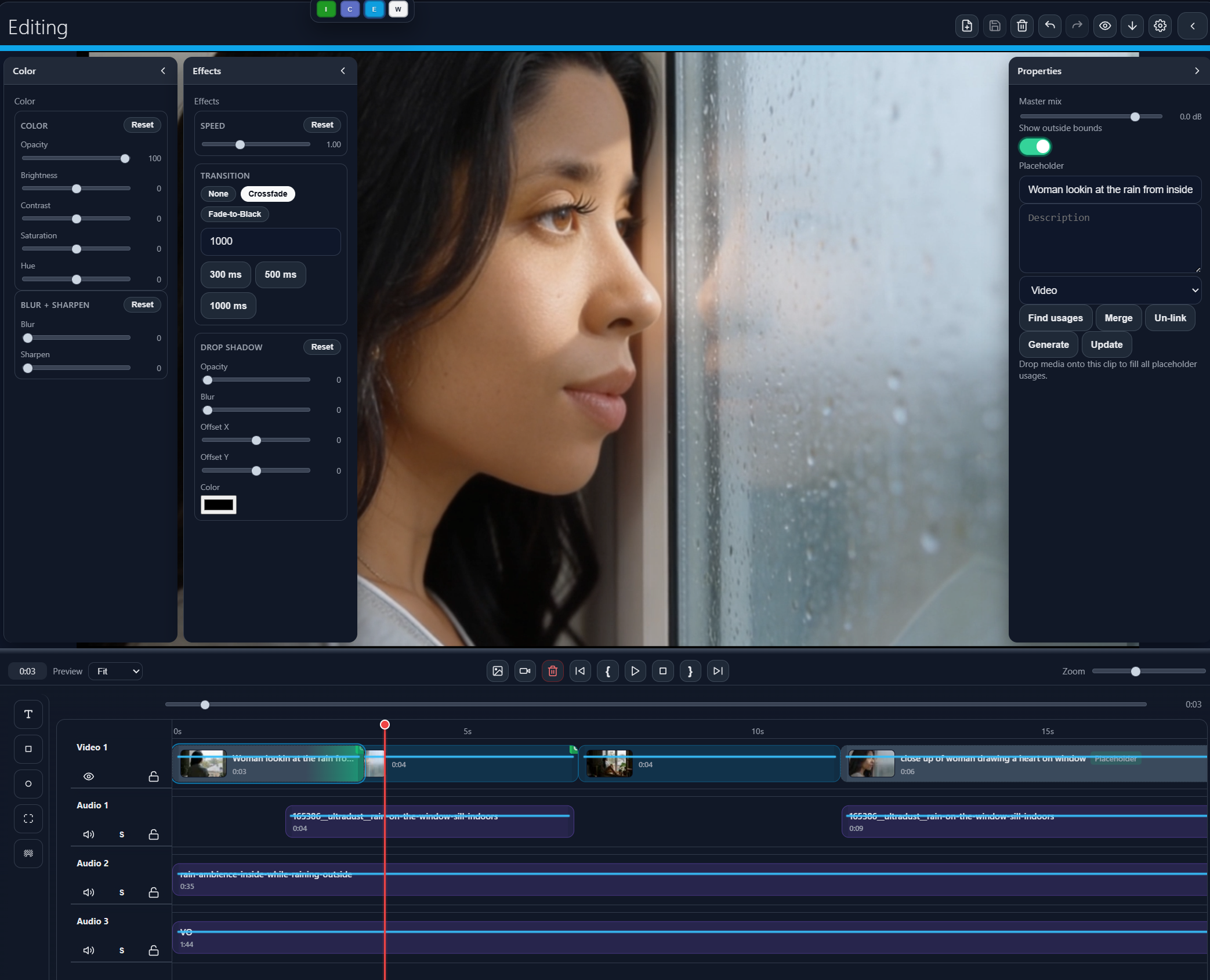Screen dimensions: 1210x980
Task: Open the drop shadow color swatch
Action: pyautogui.click(x=218, y=504)
